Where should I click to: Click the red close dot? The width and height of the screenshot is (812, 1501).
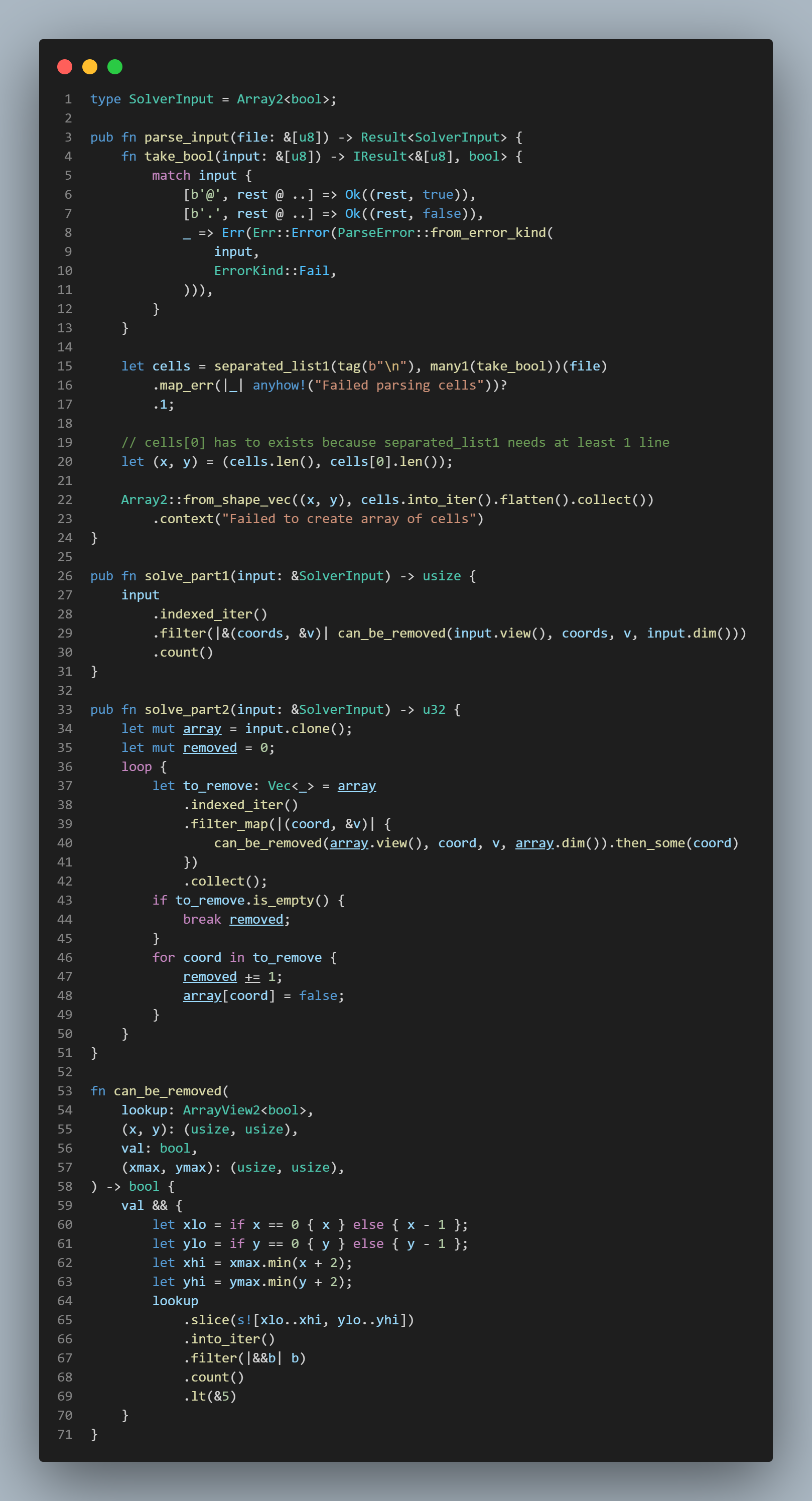point(65,67)
